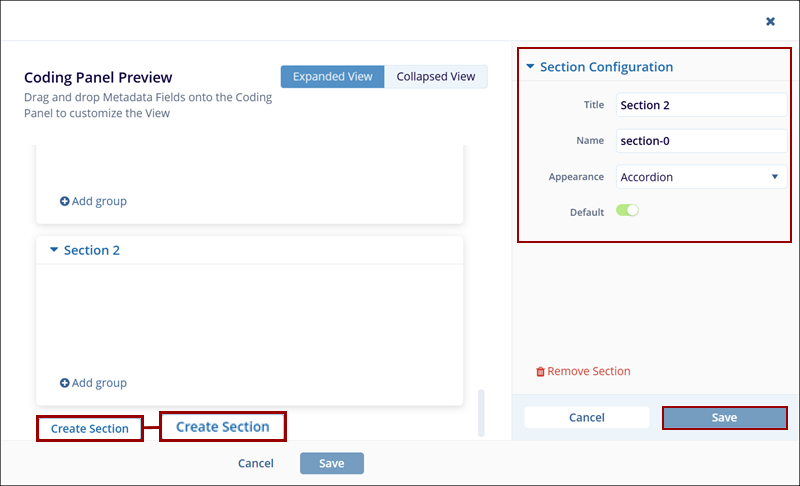
Task: Click the Title input field
Action: tap(699, 105)
